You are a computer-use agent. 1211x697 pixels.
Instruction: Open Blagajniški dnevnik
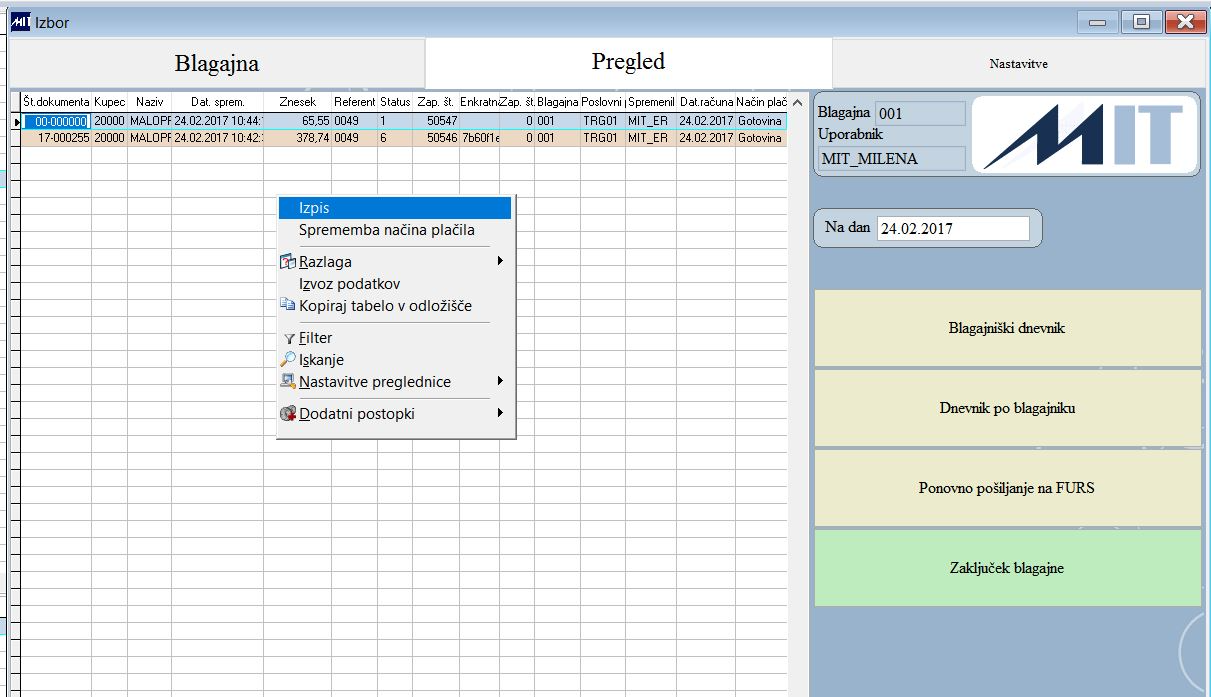tap(1008, 328)
